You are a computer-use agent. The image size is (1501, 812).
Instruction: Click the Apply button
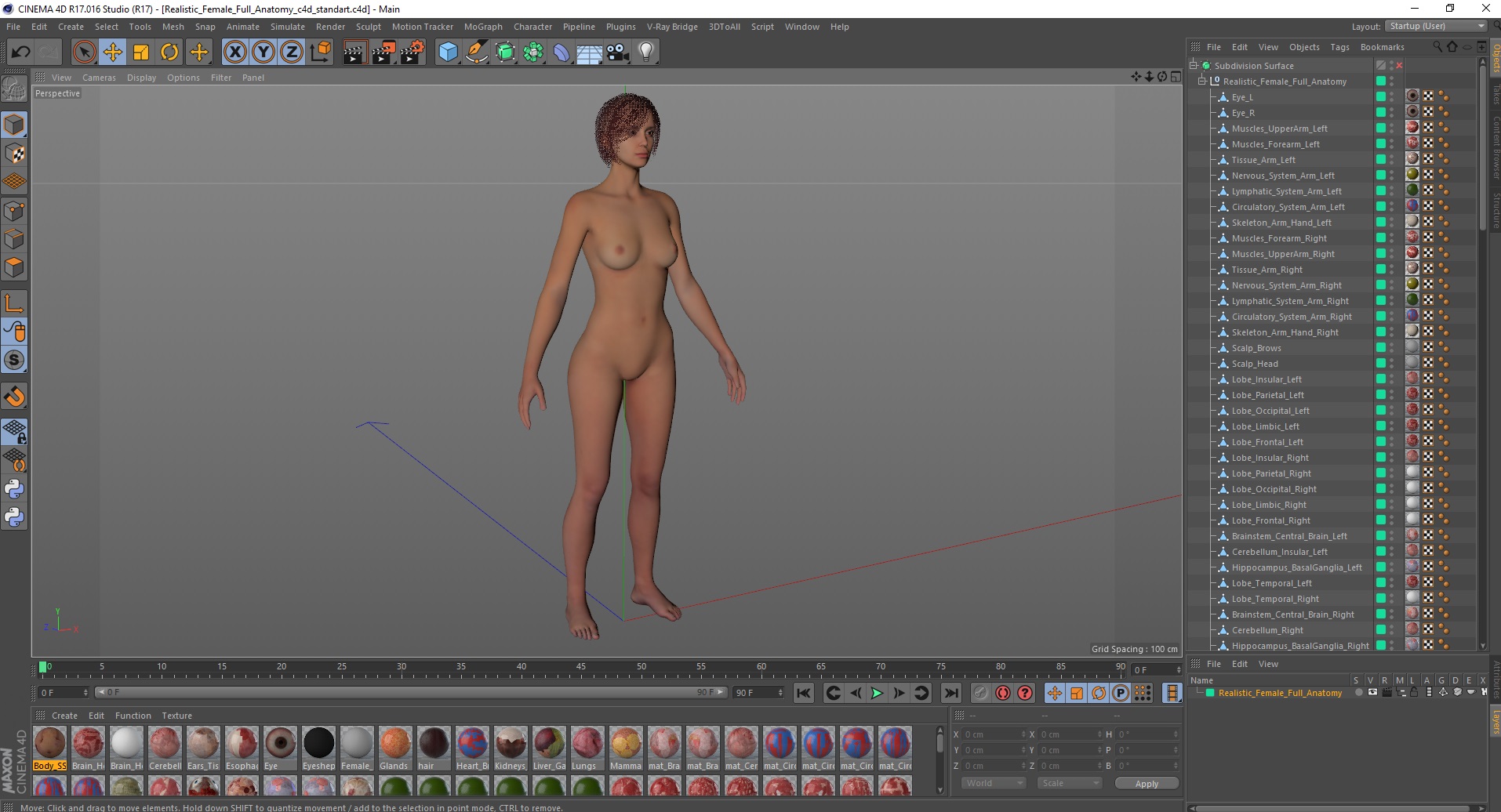[1147, 784]
